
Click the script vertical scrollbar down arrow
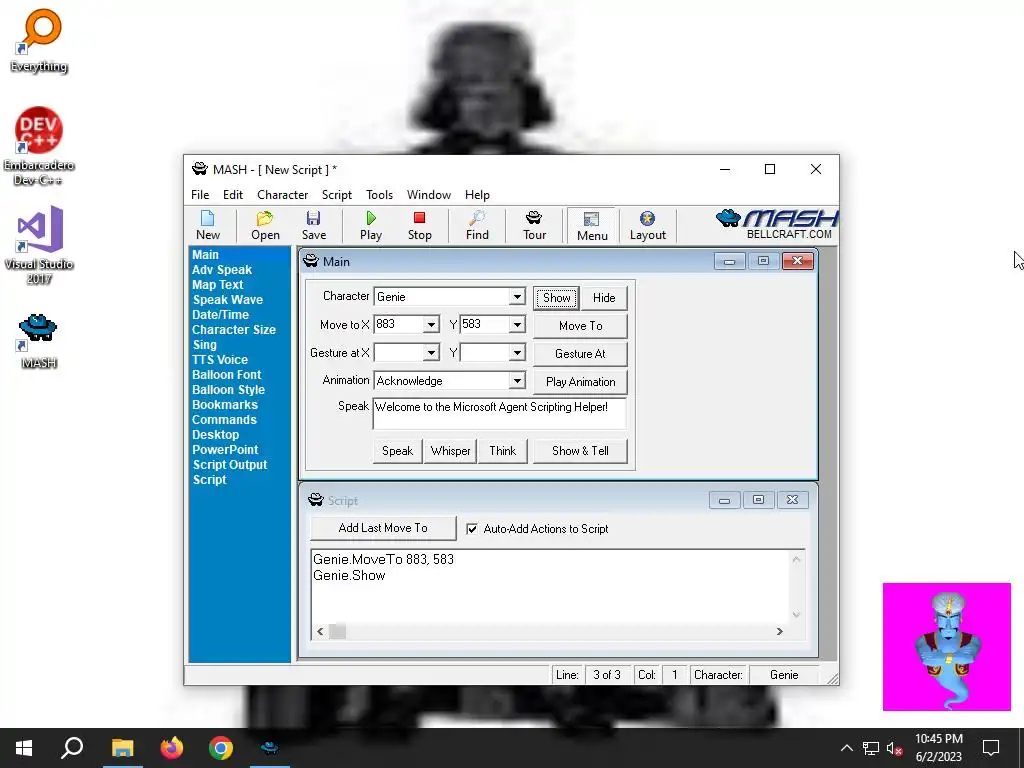(x=796, y=614)
